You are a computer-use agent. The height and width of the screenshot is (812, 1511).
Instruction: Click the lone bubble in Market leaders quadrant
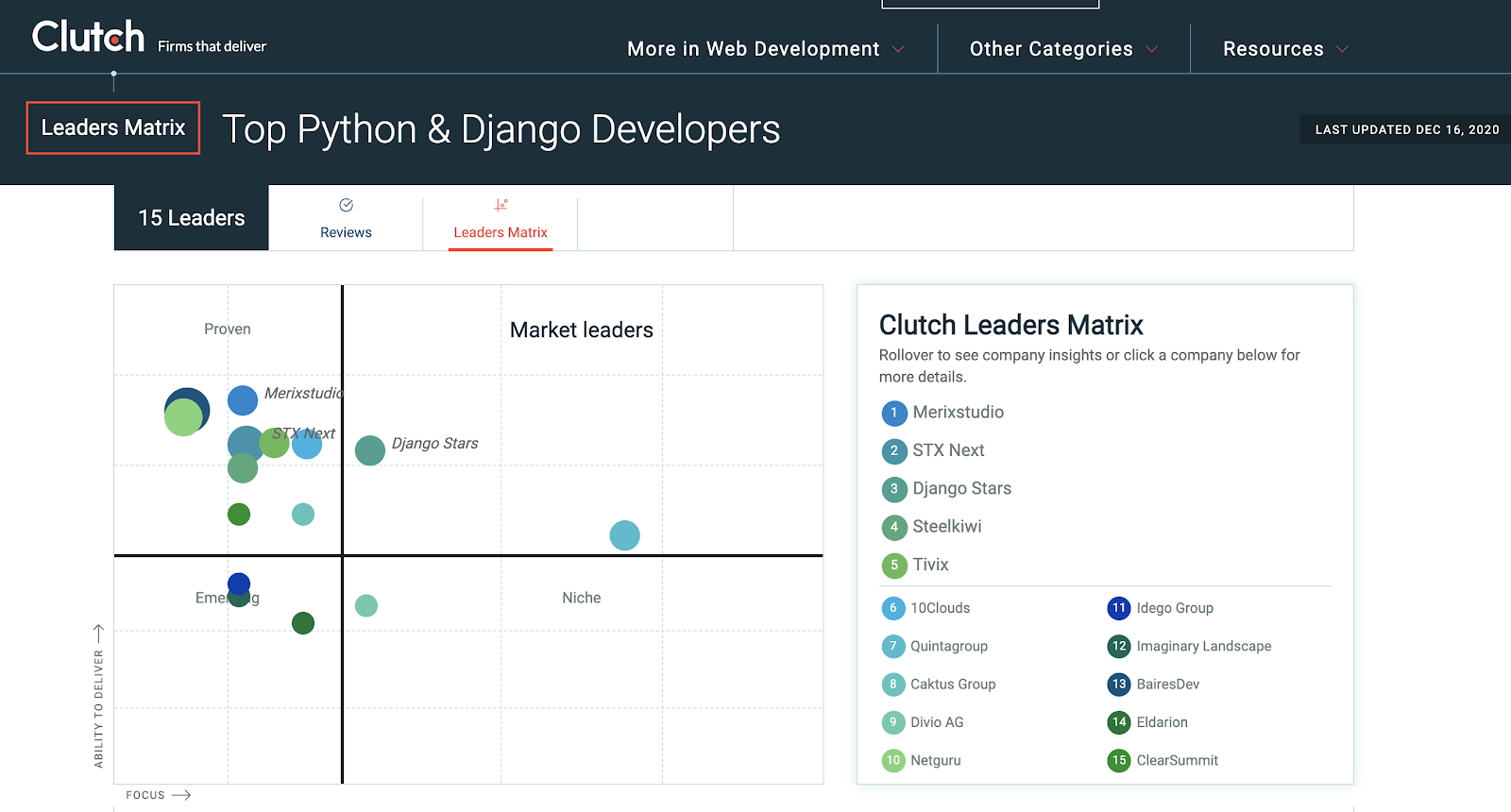(x=624, y=535)
